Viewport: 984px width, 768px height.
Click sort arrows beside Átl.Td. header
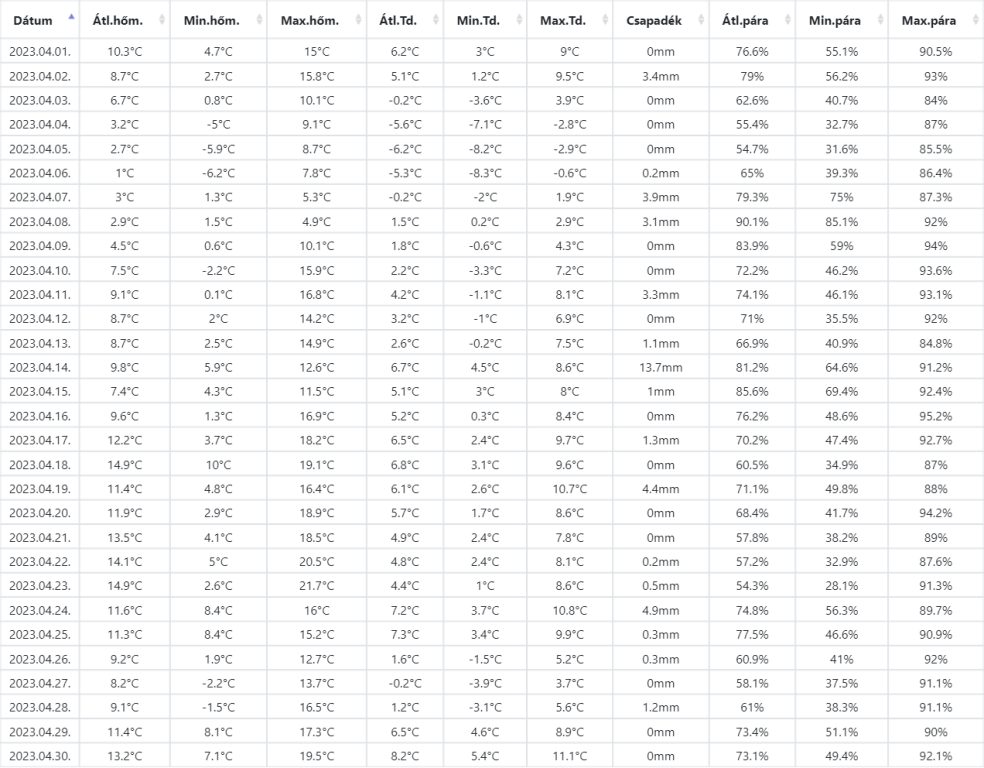pos(436,20)
